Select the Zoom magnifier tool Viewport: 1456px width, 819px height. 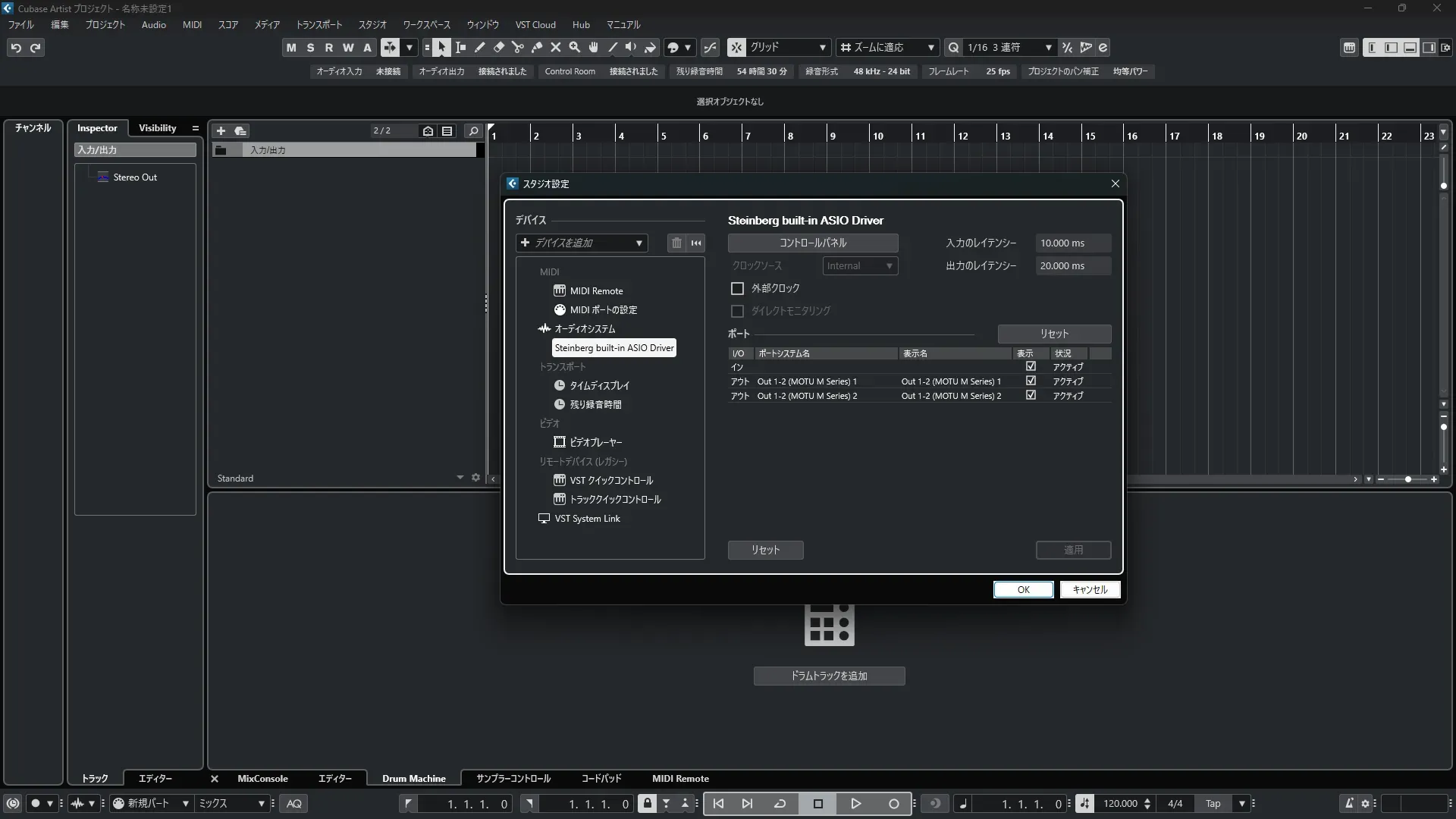(x=575, y=48)
